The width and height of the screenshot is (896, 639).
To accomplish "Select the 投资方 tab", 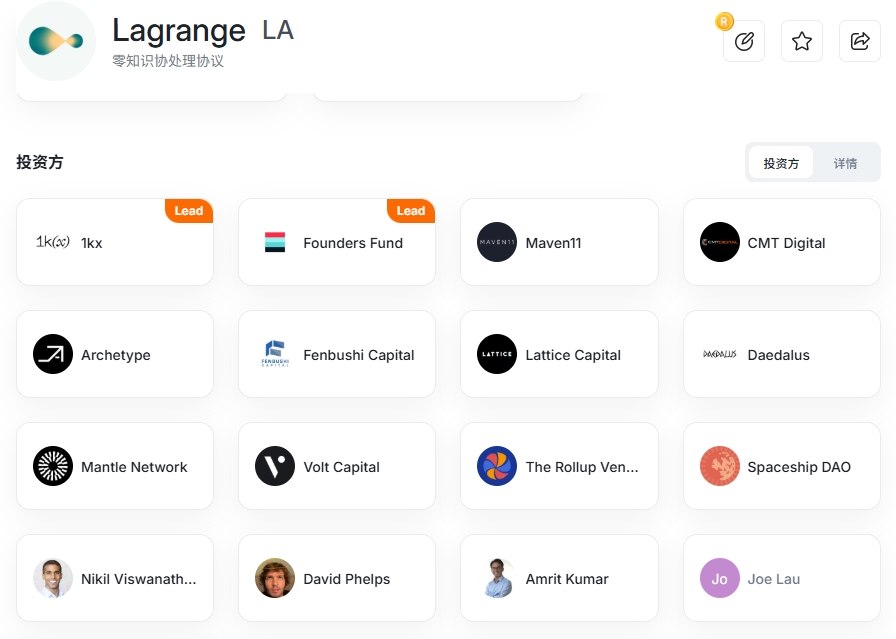I will click(781, 163).
